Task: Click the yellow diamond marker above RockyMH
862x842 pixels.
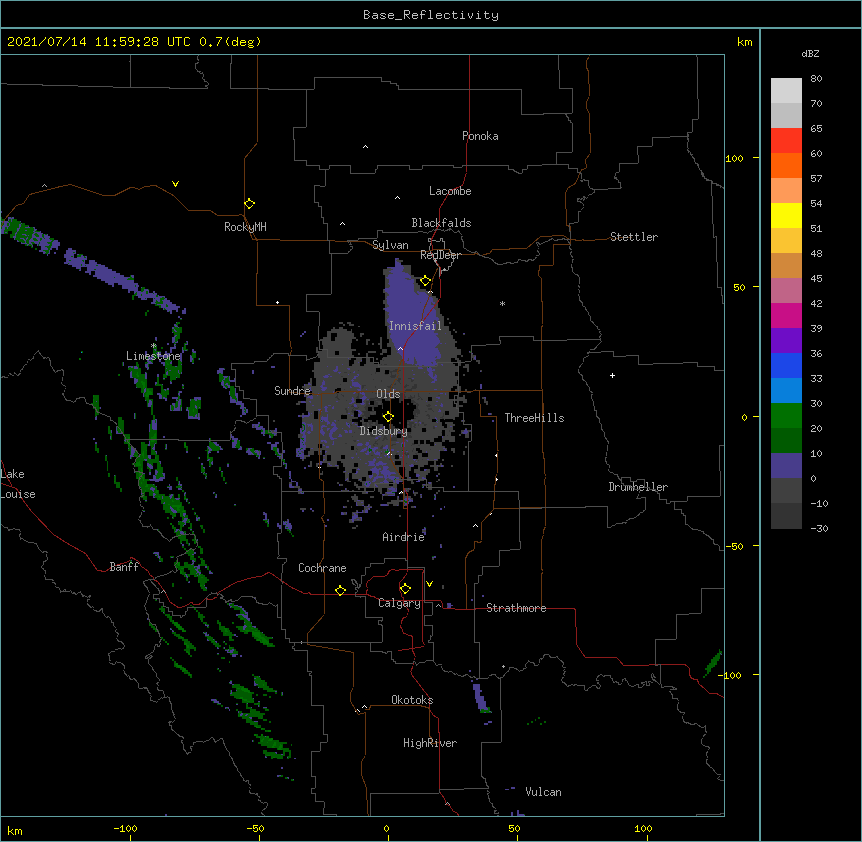Action: [x=249, y=204]
